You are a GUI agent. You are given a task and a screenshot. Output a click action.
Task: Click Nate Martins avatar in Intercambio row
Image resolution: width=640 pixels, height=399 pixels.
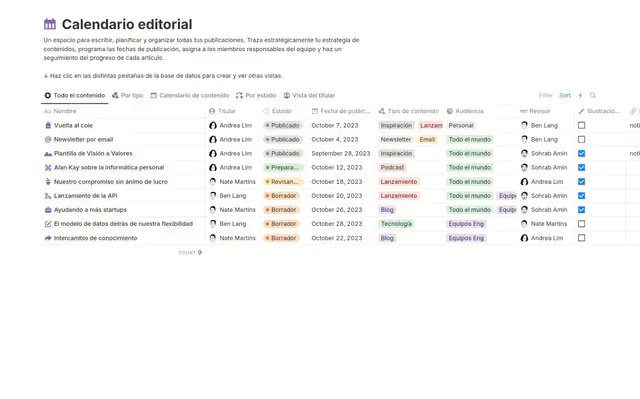tap(213, 238)
